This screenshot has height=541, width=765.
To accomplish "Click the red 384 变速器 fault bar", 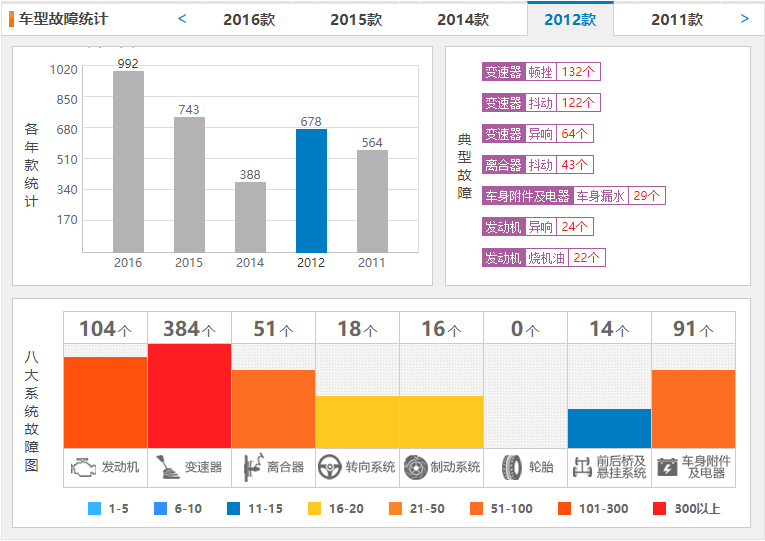I will click(189, 396).
